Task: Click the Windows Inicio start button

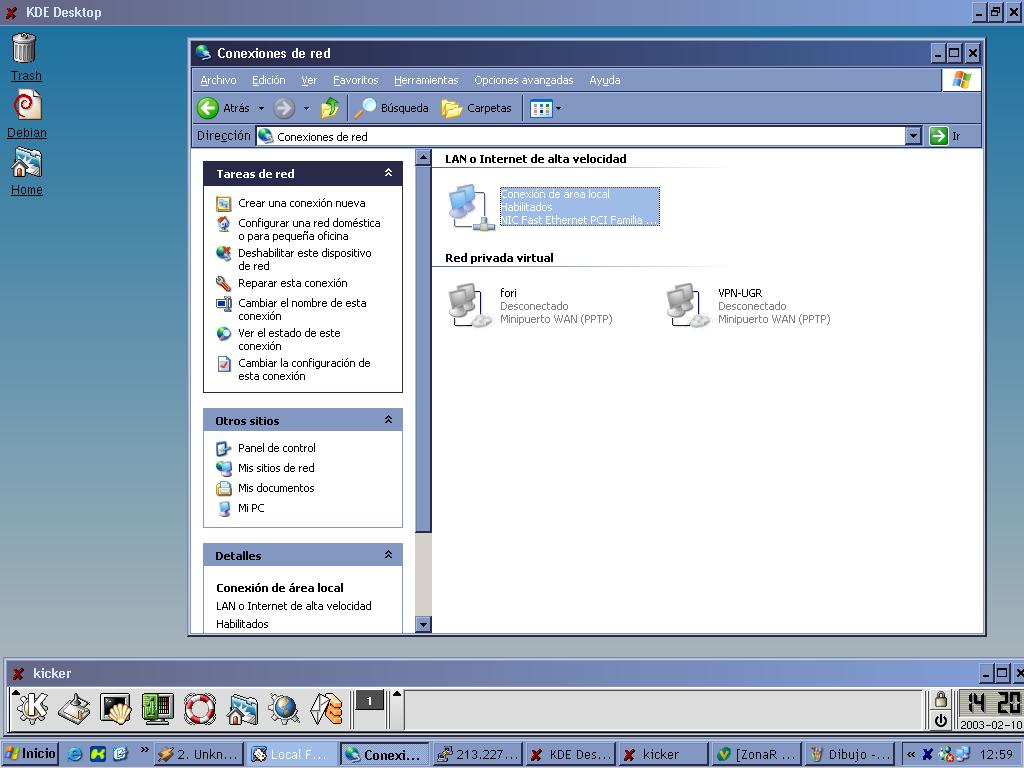Action: 31,754
